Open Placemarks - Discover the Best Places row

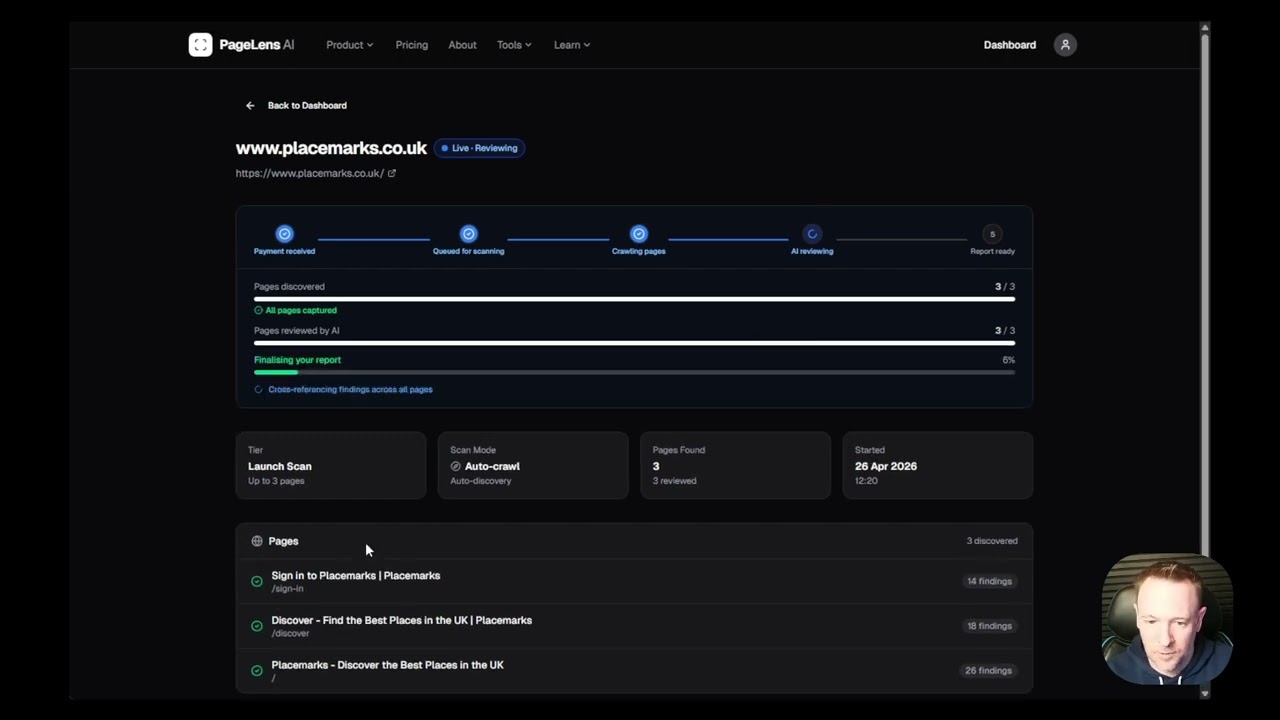(x=634, y=671)
